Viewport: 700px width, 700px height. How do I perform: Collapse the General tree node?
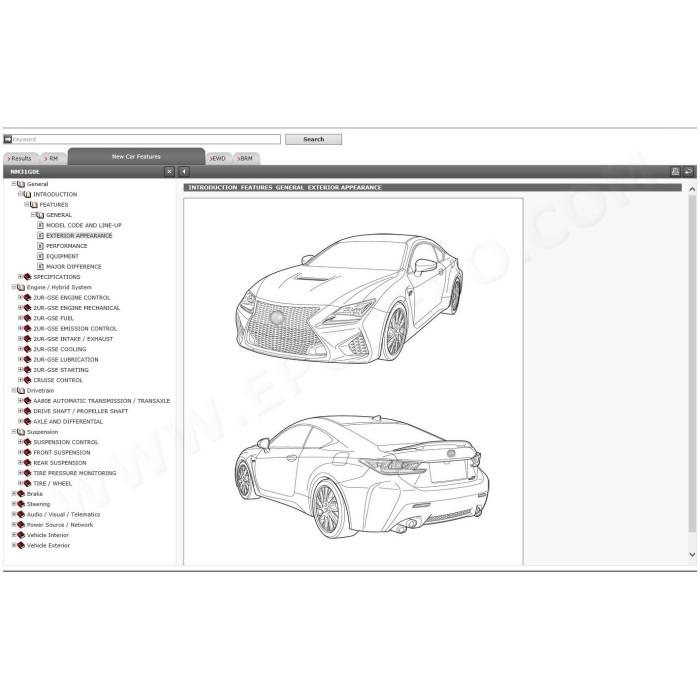click(14, 184)
